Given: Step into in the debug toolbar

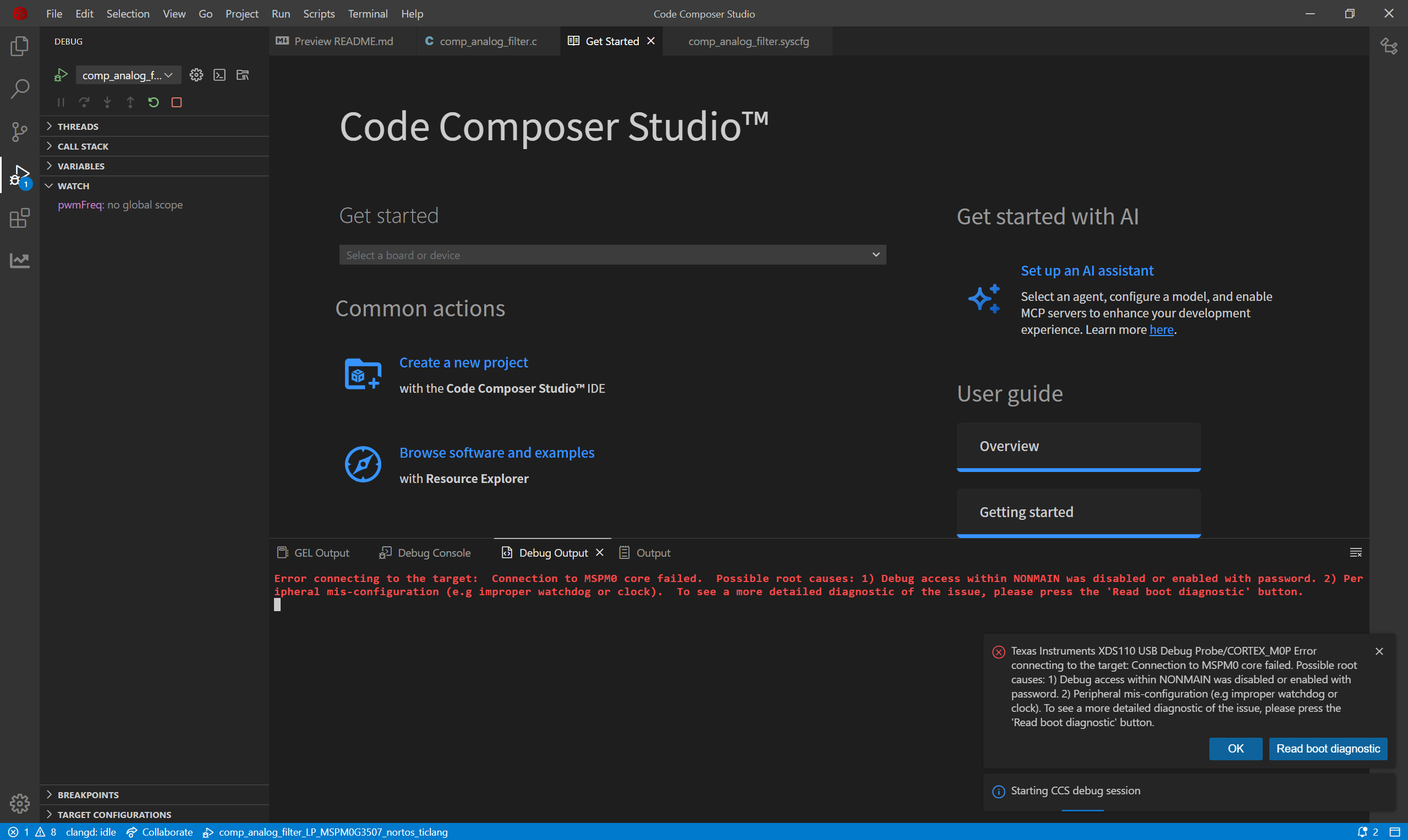Looking at the screenshot, I should click(x=107, y=102).
